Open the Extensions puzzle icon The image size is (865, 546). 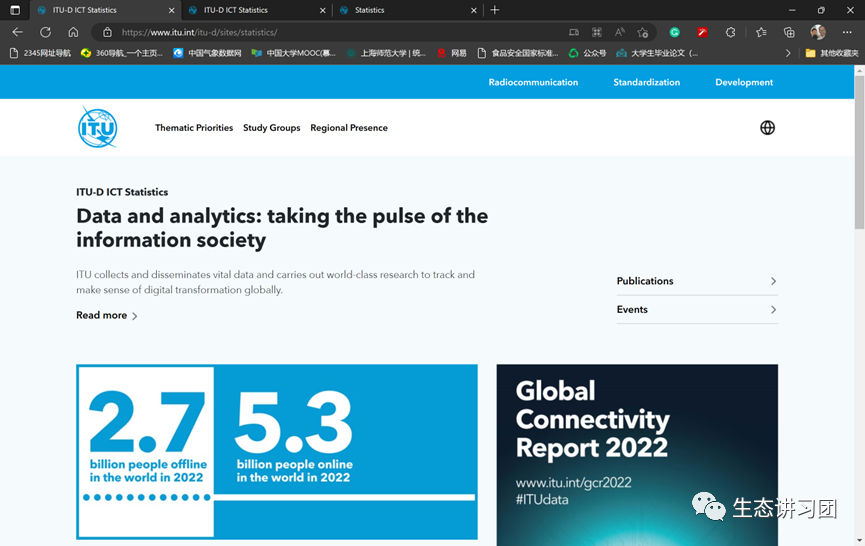point(730,33)
